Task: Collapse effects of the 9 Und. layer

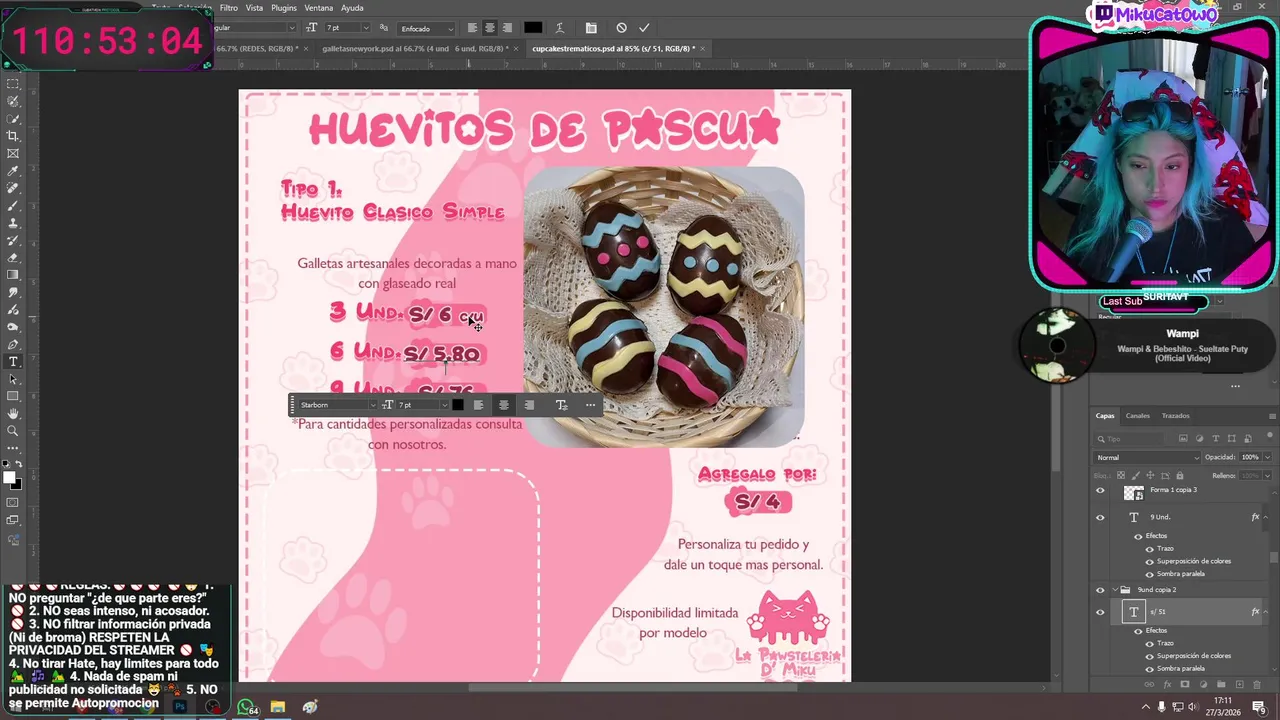Action: coord(1266,517)
